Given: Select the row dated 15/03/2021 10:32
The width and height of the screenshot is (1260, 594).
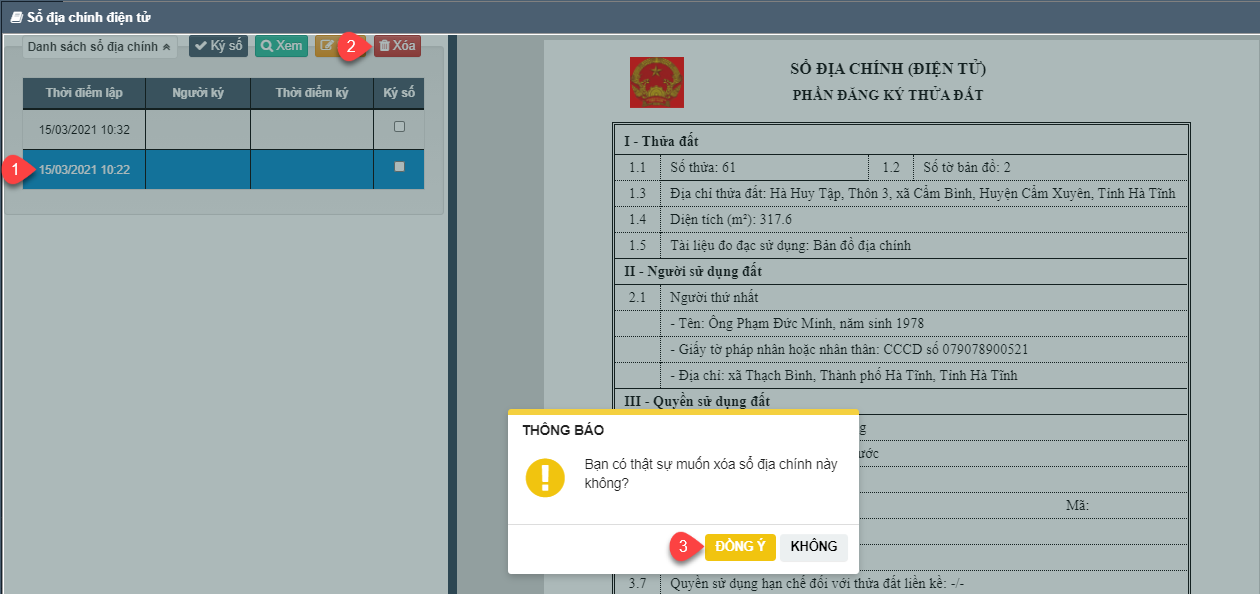Looking at the screenshot, I should (x=84, y=130).
